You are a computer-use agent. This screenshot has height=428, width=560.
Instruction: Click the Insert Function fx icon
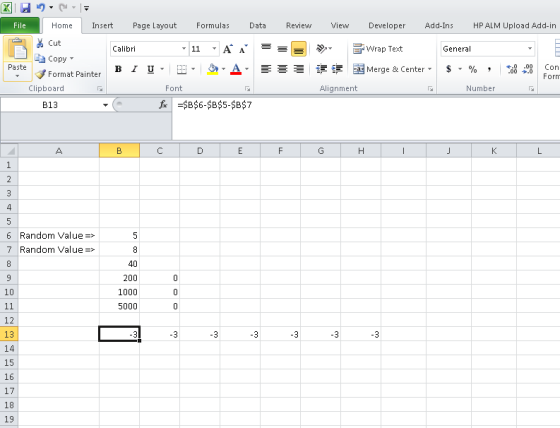[163, 105]
